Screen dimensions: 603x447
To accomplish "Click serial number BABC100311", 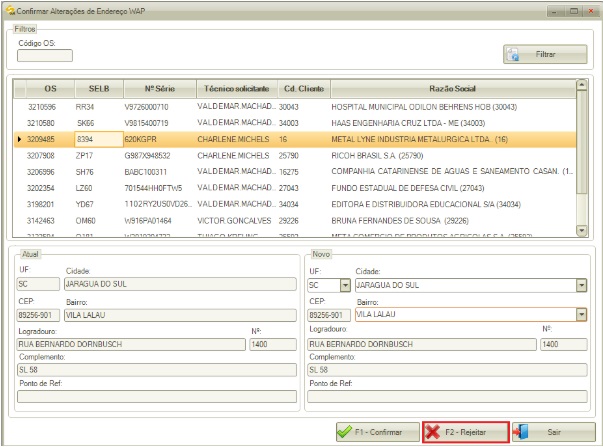I will tap(145, 172).
